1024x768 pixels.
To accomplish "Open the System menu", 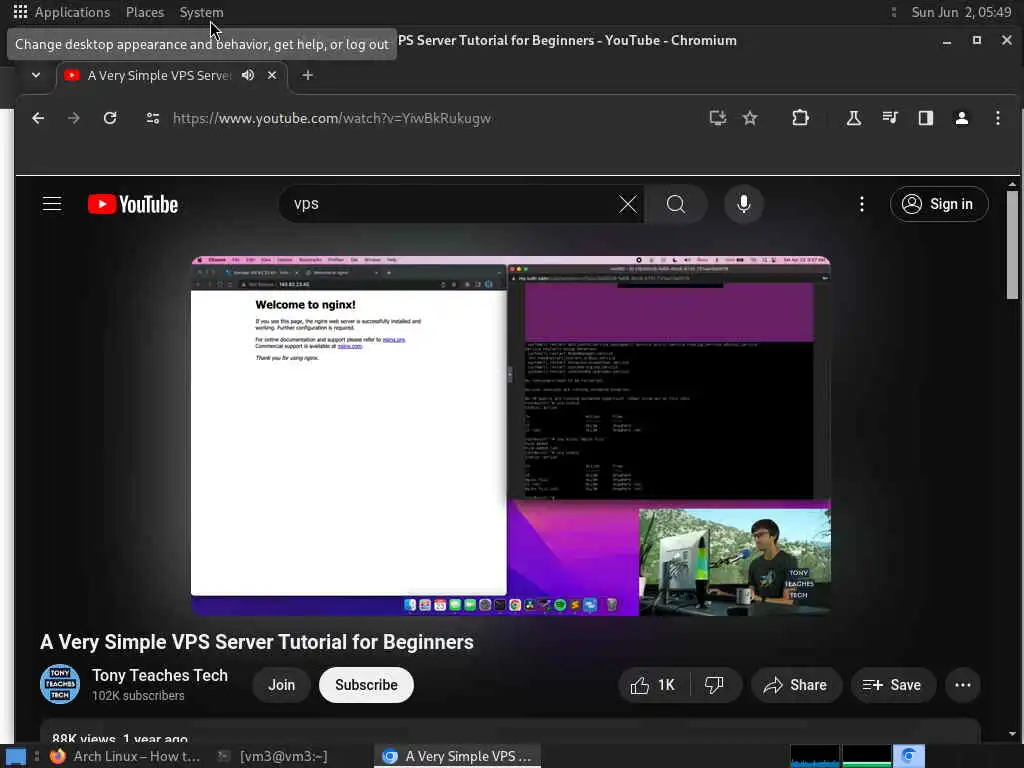I will point(201,12).
